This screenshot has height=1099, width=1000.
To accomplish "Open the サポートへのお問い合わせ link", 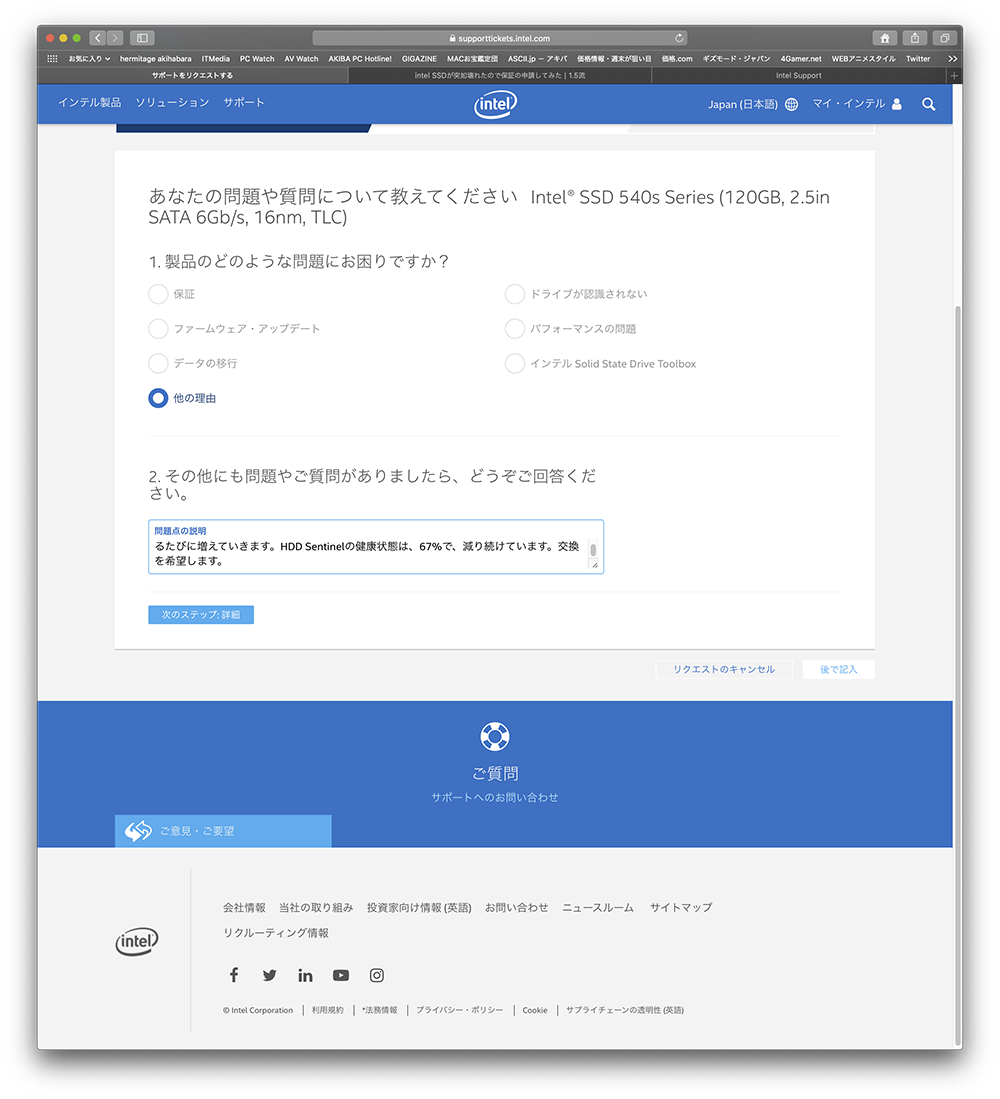I will 495,798.
